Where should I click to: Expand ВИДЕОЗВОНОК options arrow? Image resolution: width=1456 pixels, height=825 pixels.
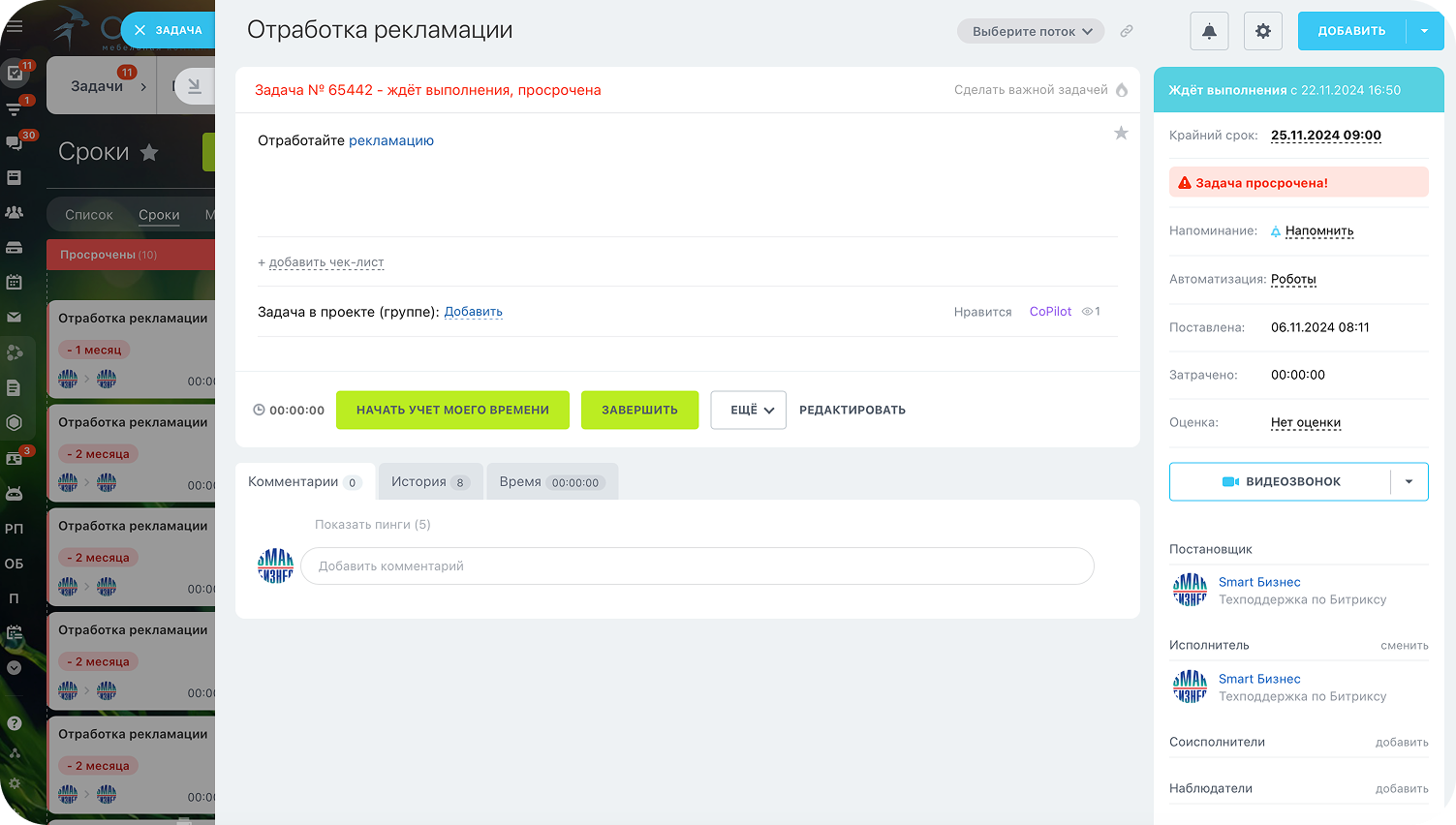(x=1410, y=481)
